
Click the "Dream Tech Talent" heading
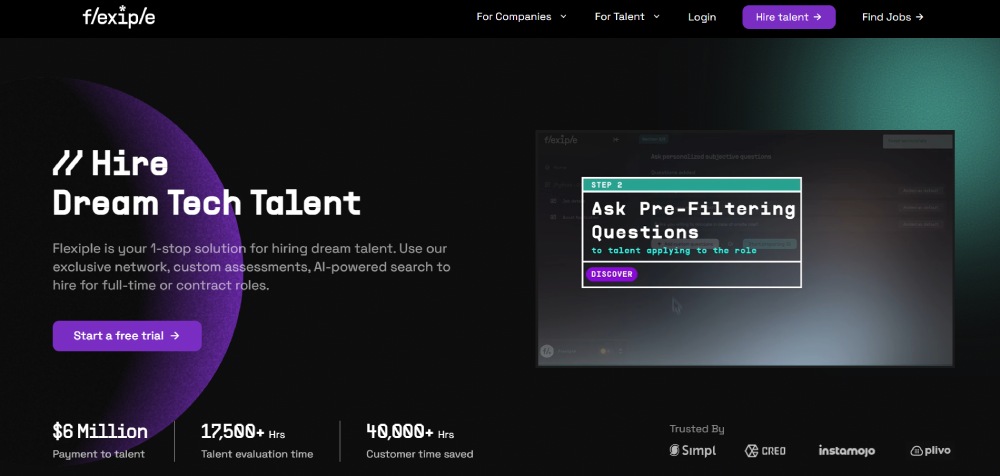[207, 204]
